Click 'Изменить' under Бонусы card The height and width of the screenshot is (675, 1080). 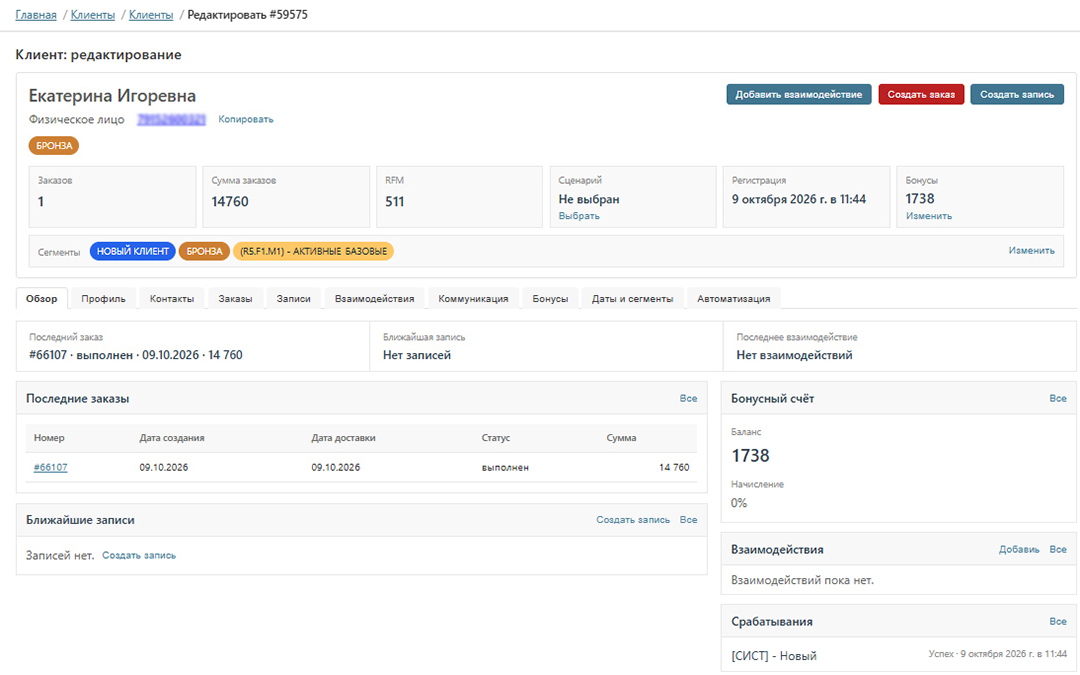click(928, 216)
